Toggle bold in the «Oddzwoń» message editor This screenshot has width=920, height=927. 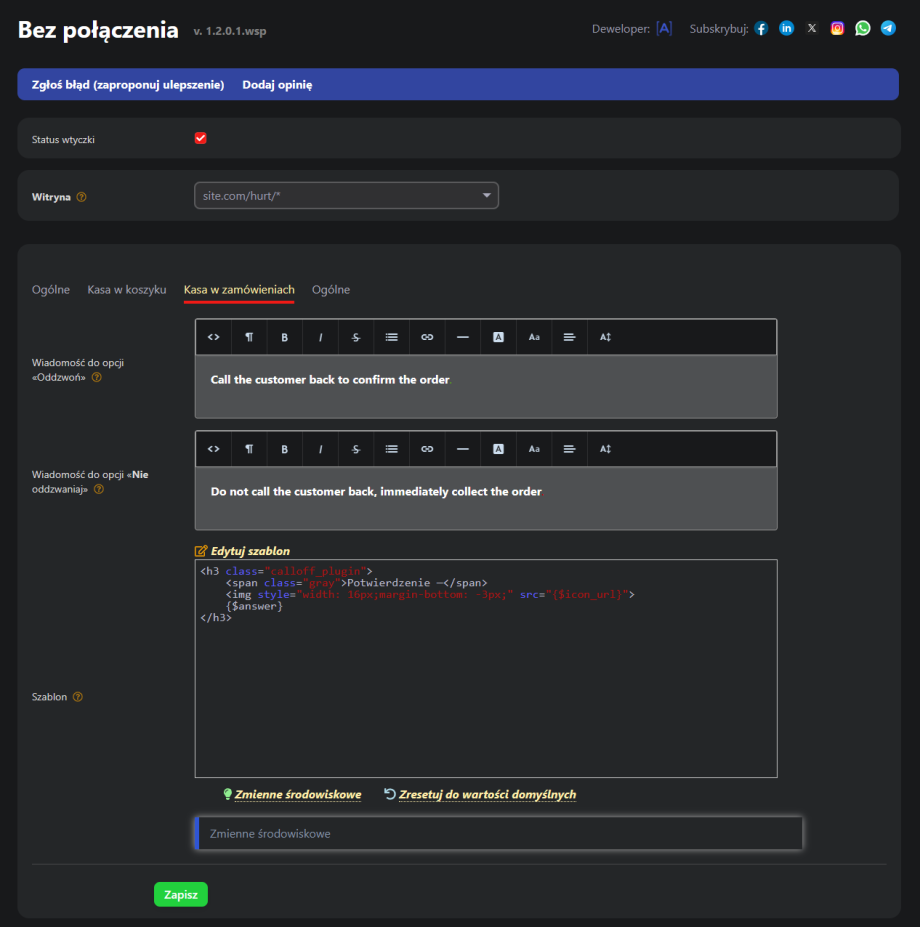(x=285, y=337)
